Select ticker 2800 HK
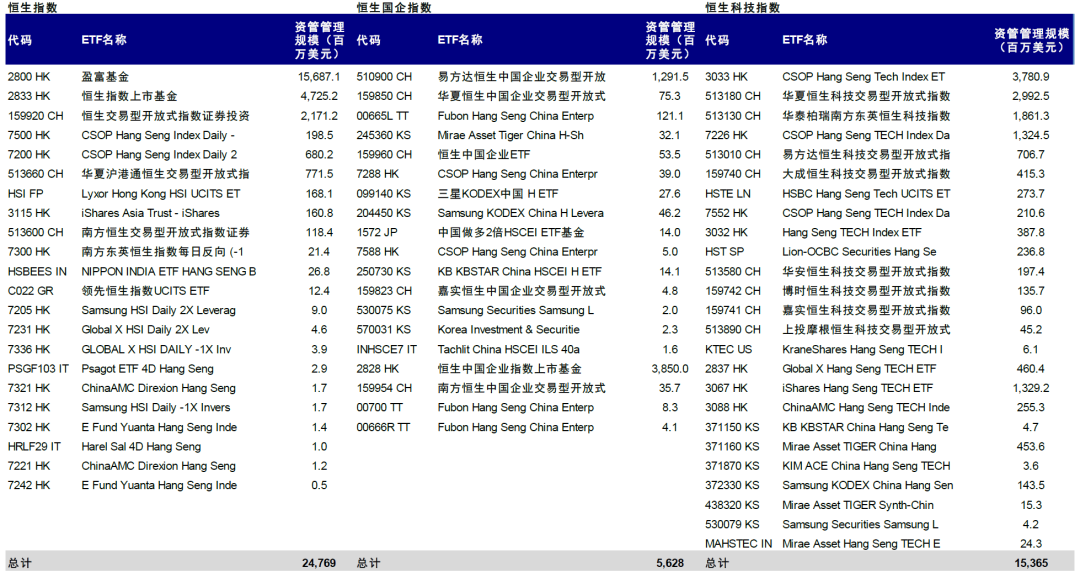 (29, 77)
